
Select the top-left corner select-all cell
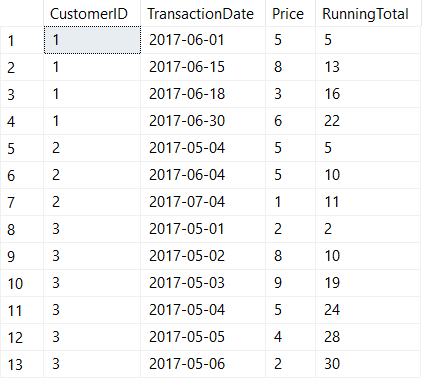click(x=22, y=13)
